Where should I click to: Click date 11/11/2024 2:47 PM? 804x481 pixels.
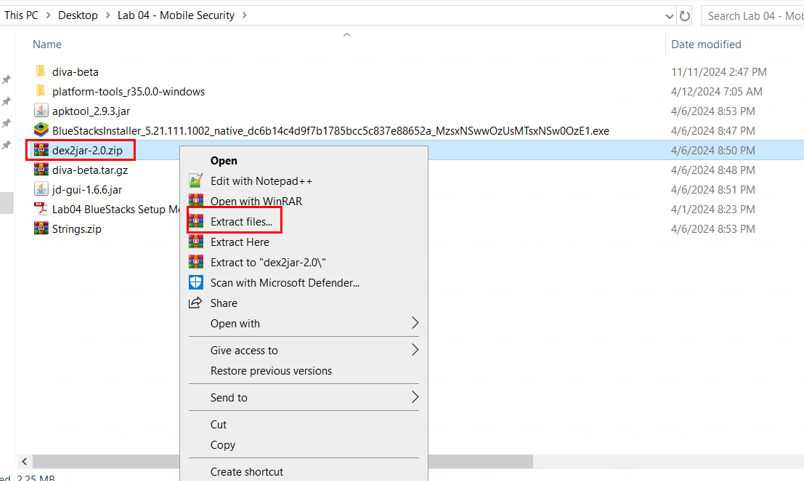(718, 72)
